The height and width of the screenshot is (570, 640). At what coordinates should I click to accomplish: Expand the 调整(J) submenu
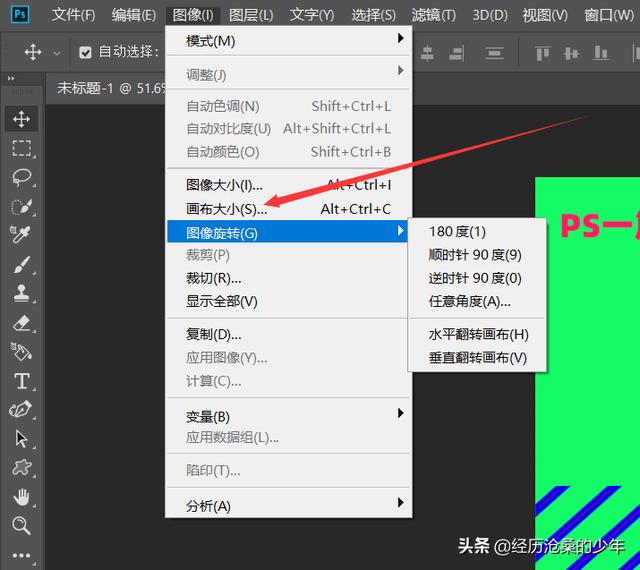pyautogui.click(x=288, y=74)
